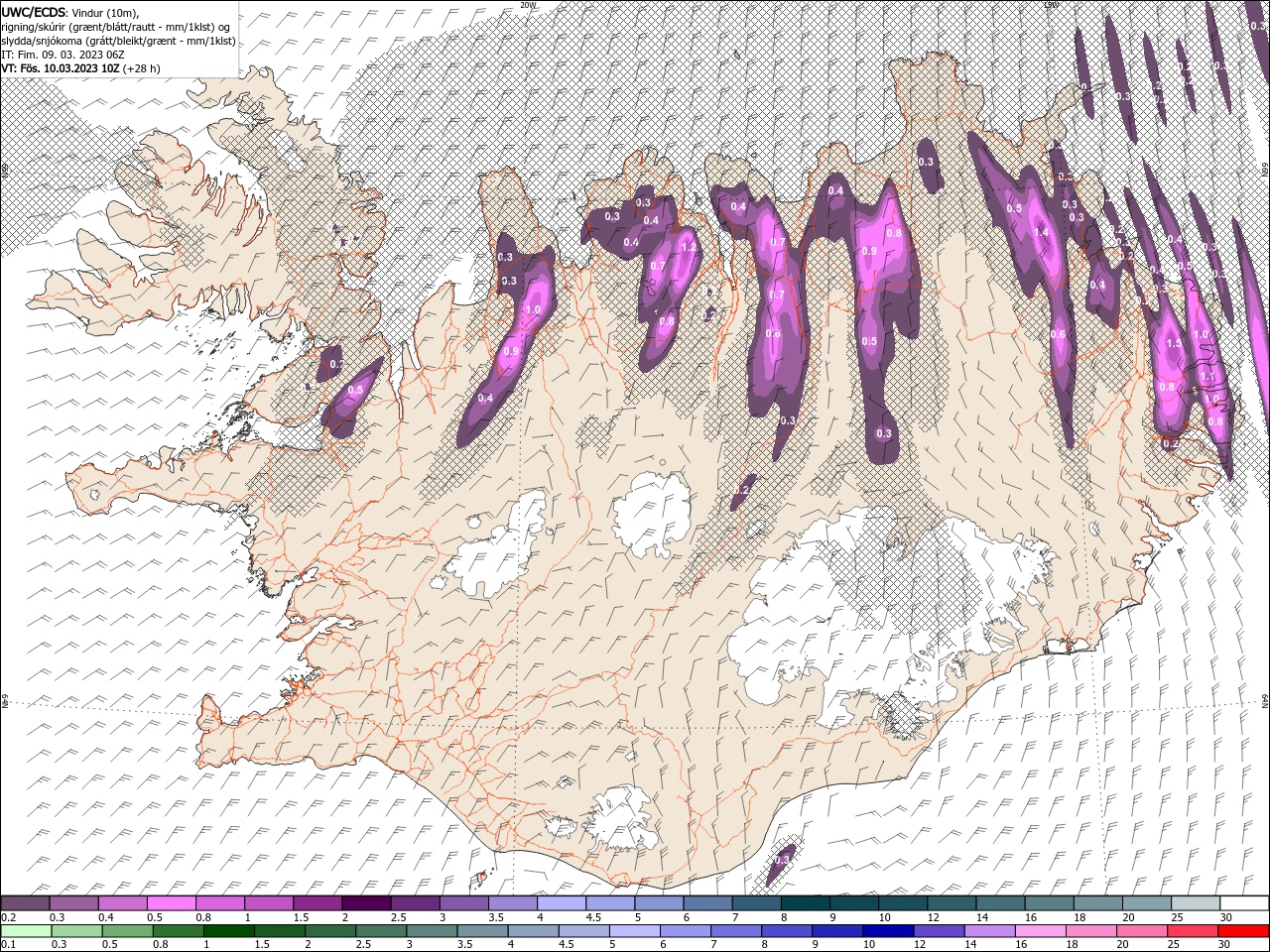The height and width of the screenshot is (952, 1270).
Task: Click the 'IT: Fim. 09. 03. 2023 06Z' line
Action: coord(63,55)
